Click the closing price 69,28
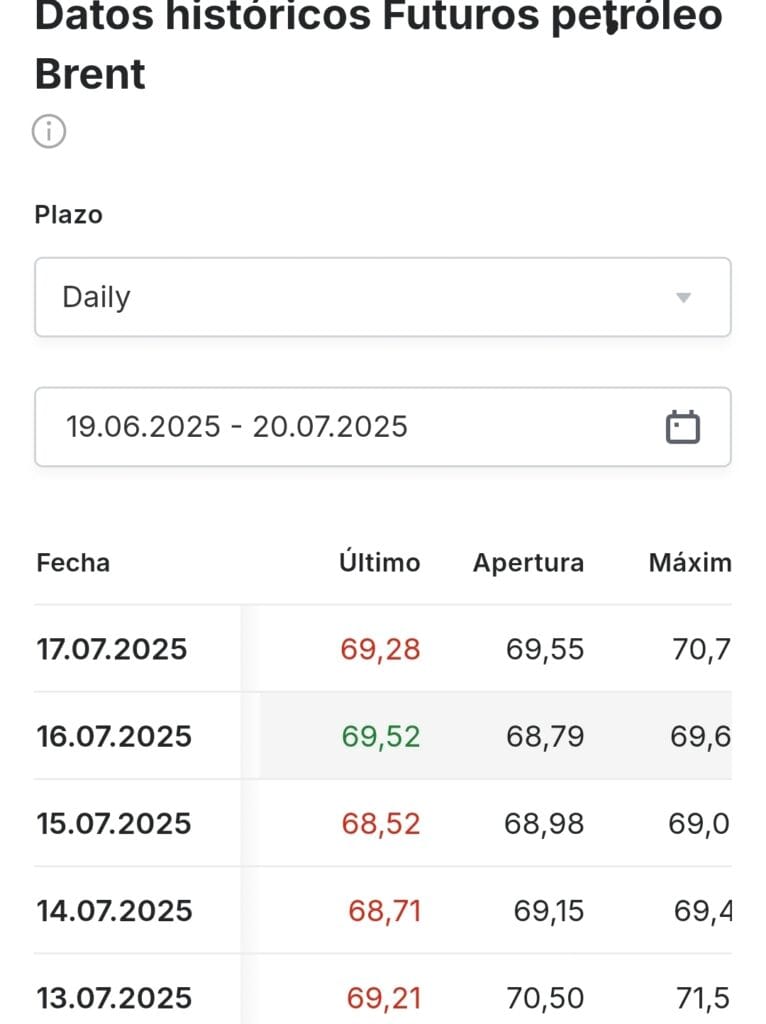Screen dimensions: 766x1024 (x=380, y=650)
